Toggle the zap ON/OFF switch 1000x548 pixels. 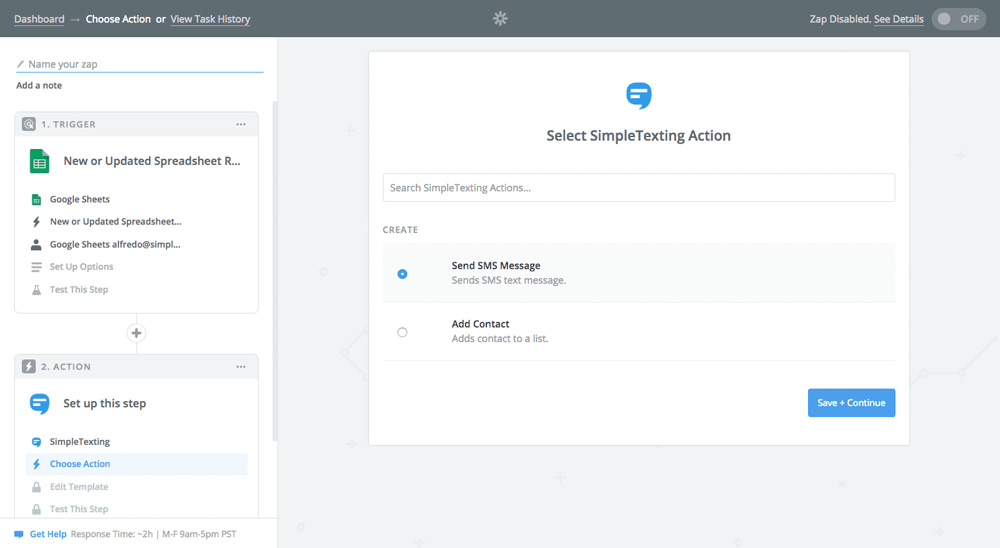(x=959, y=19)
